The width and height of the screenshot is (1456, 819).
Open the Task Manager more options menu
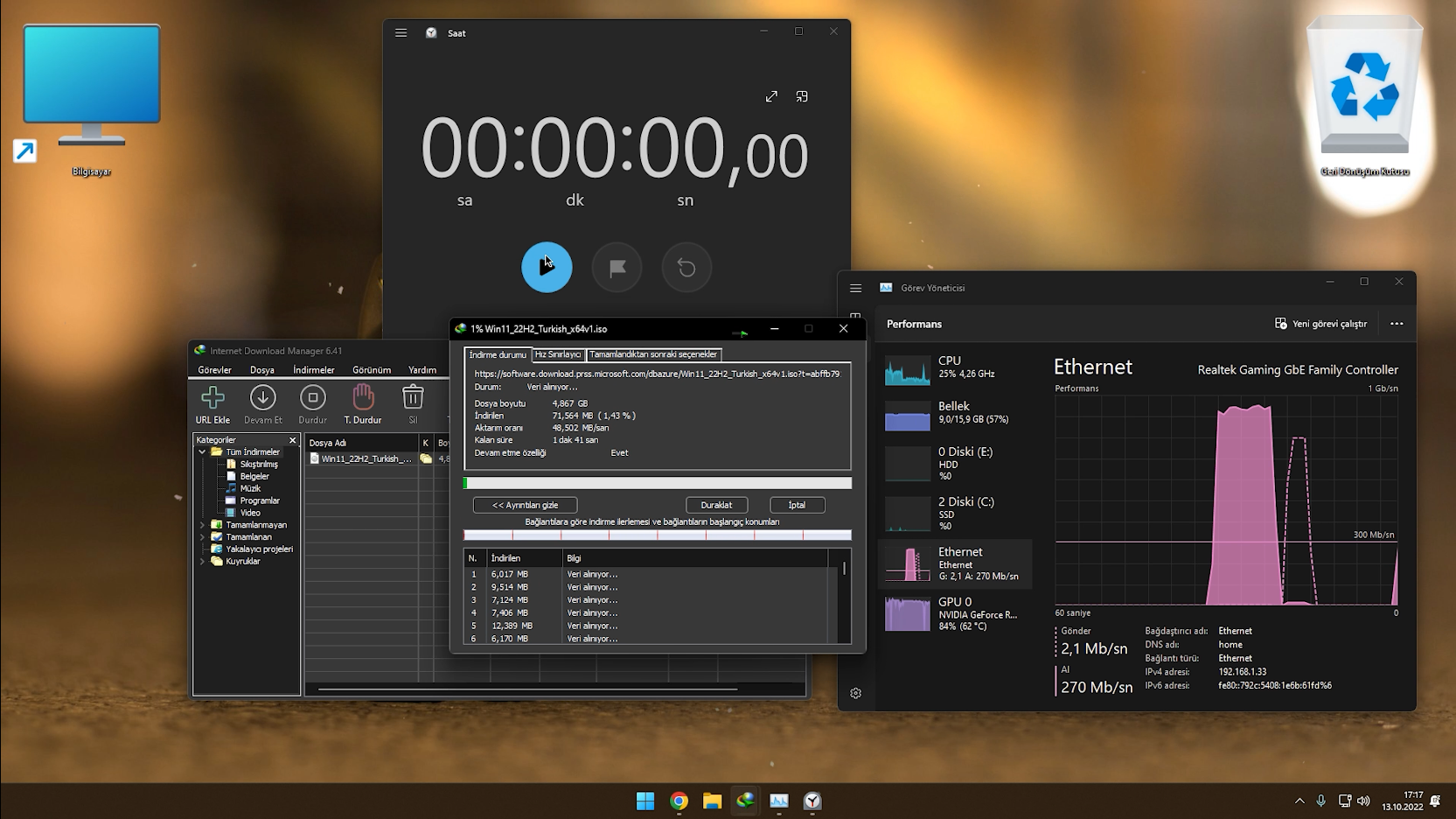(1397, 324)
